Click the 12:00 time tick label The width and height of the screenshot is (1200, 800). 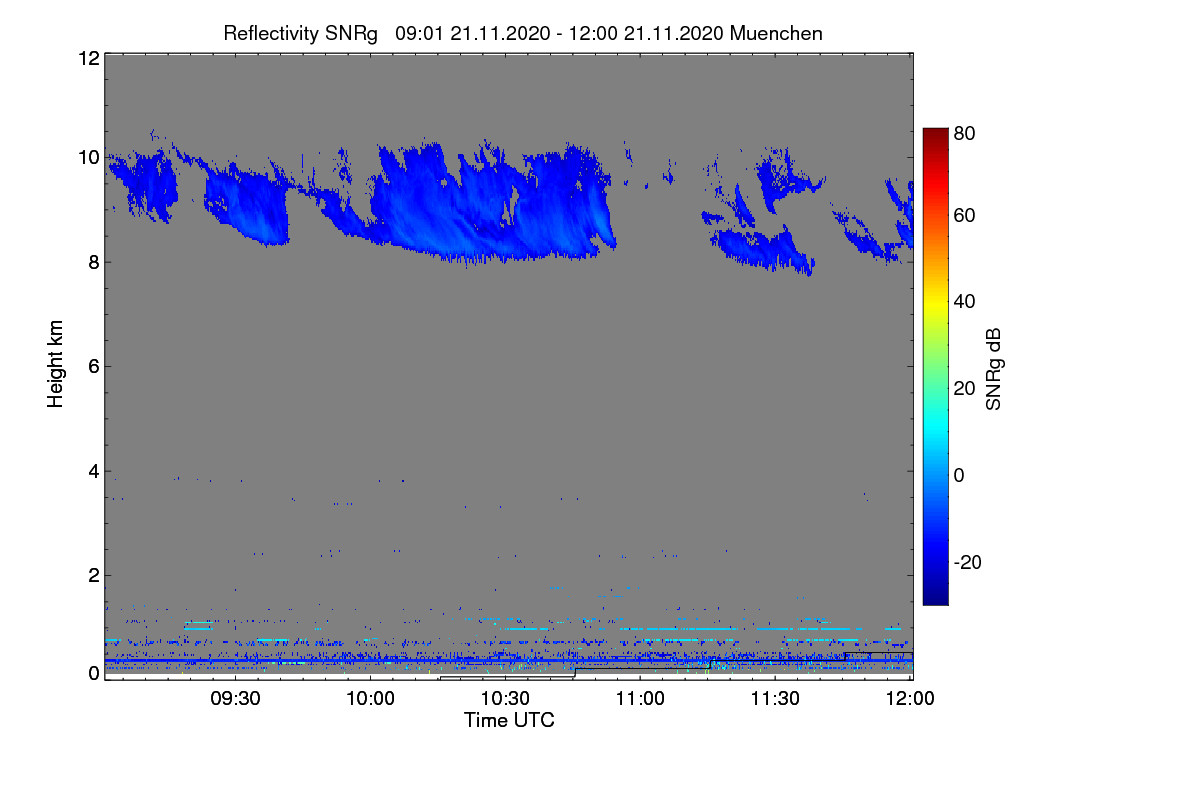[909, 699]
